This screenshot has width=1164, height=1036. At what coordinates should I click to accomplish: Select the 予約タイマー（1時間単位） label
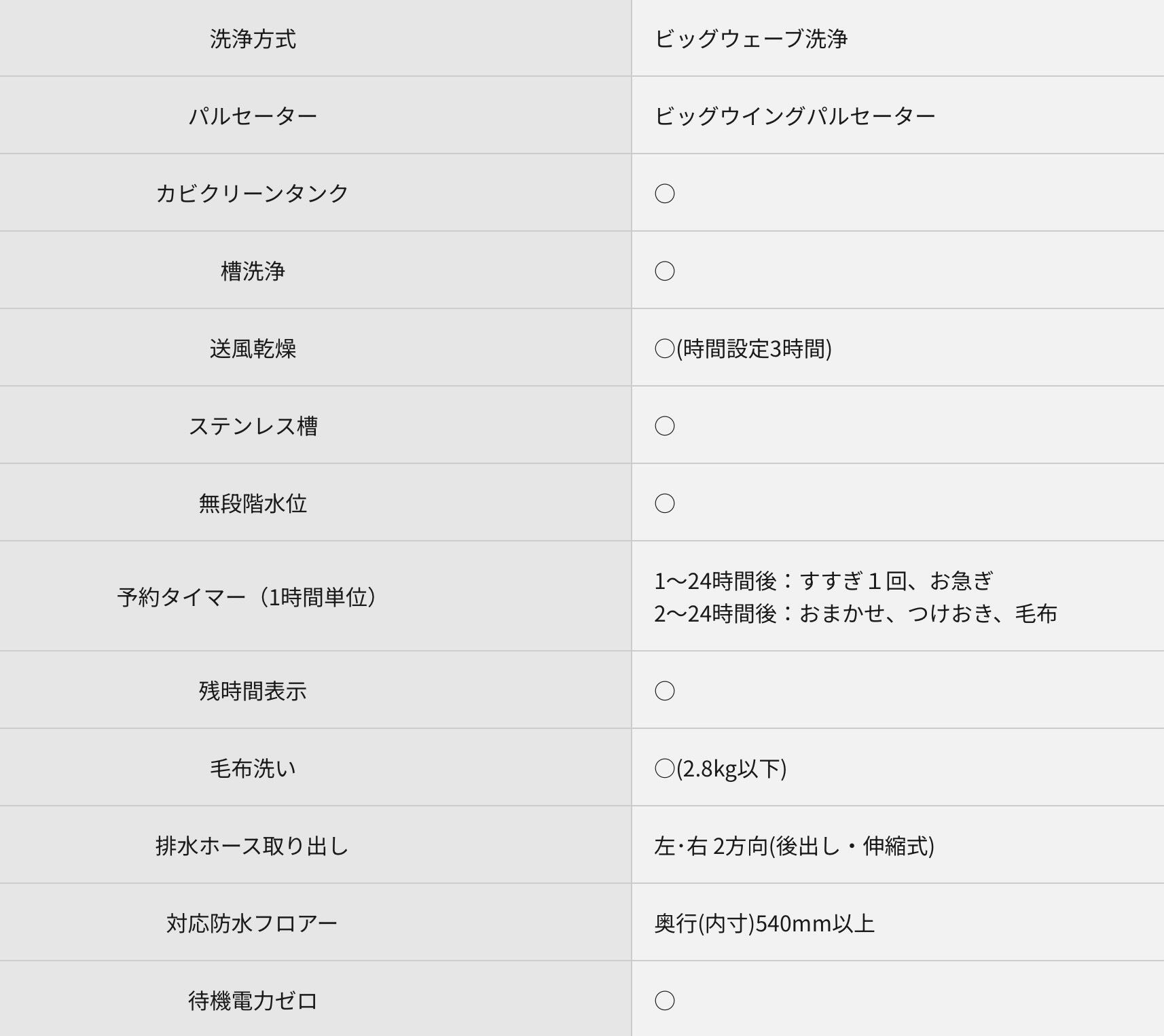point(247,597)
